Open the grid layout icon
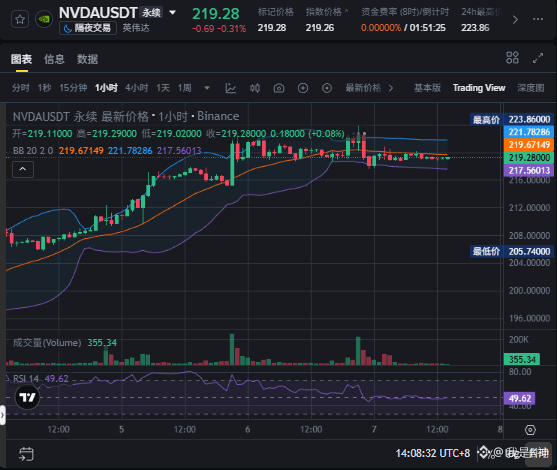Image resolution: width=557 pixels, height=470 pixels. [x=512, y=58]
